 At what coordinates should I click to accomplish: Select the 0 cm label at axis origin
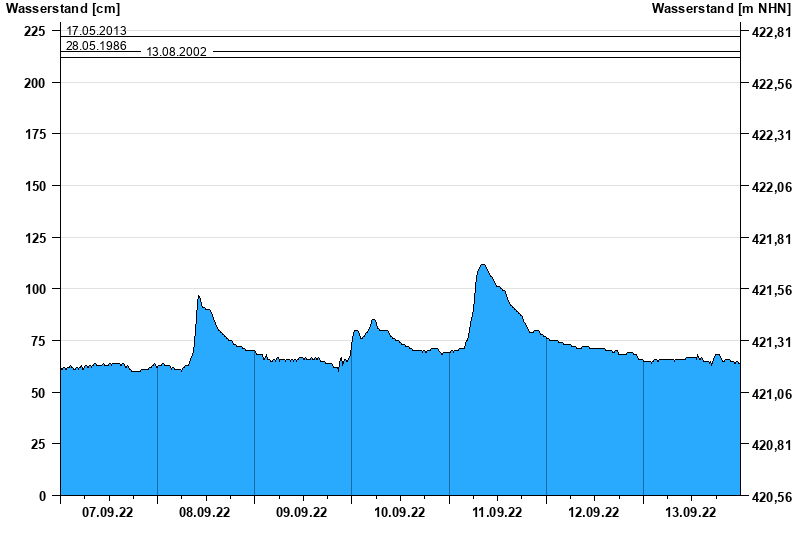tap(42, 496)
